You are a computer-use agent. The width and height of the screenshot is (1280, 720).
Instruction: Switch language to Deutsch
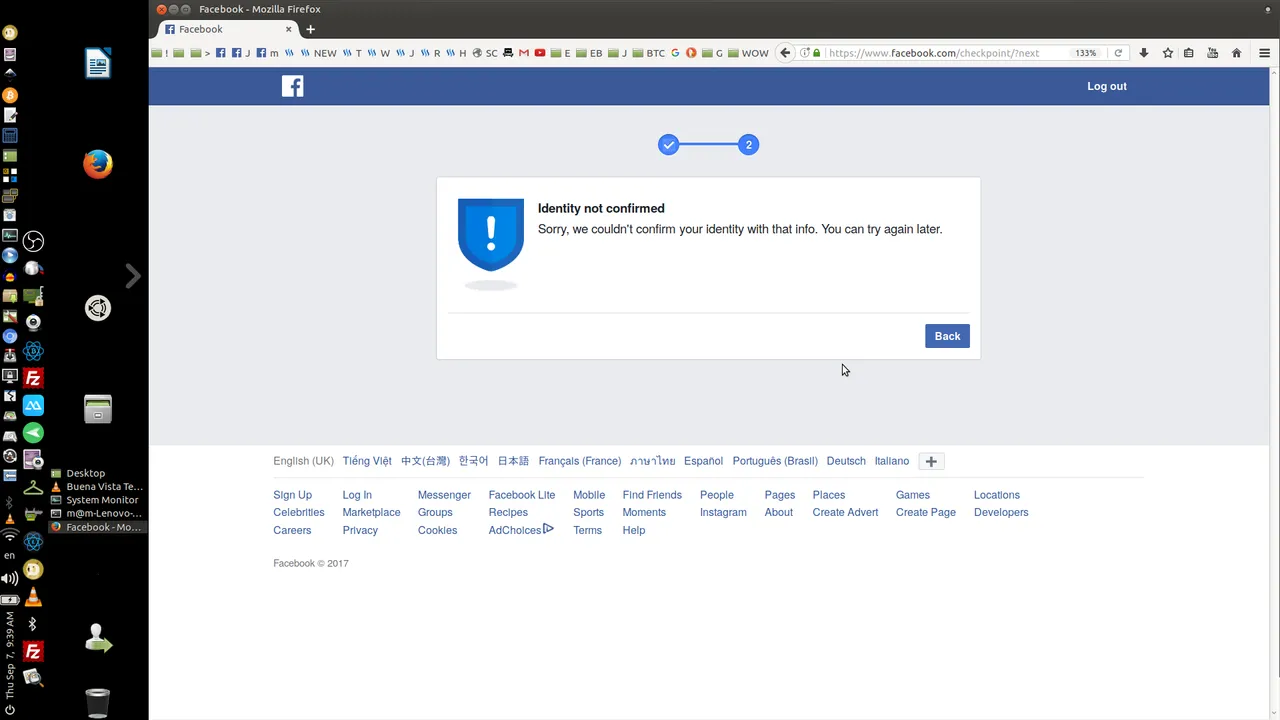click(846, 461)
